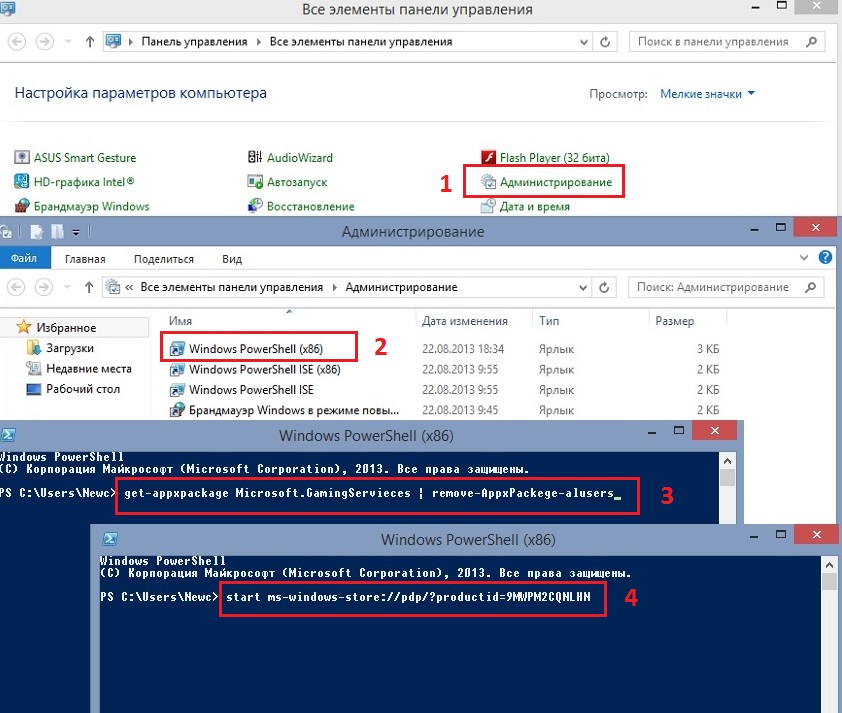The width and height of the screenshot is (842, 713).
Task: Expand Администрирование address bar history dropdown
Action: pyautogui.click(x=583, y=288)
